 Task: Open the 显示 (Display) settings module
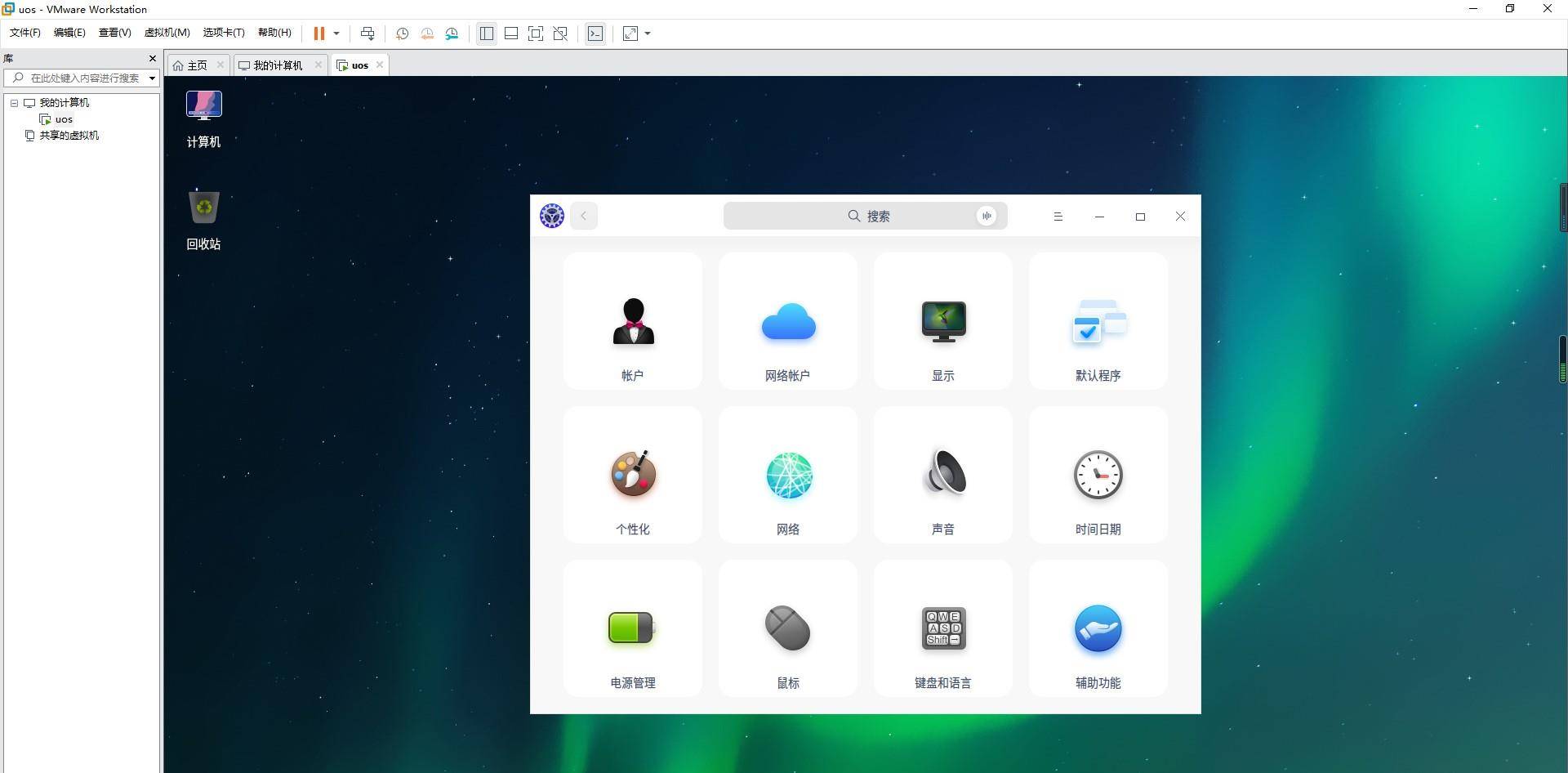pyautogui.click(x=942, y=322)
